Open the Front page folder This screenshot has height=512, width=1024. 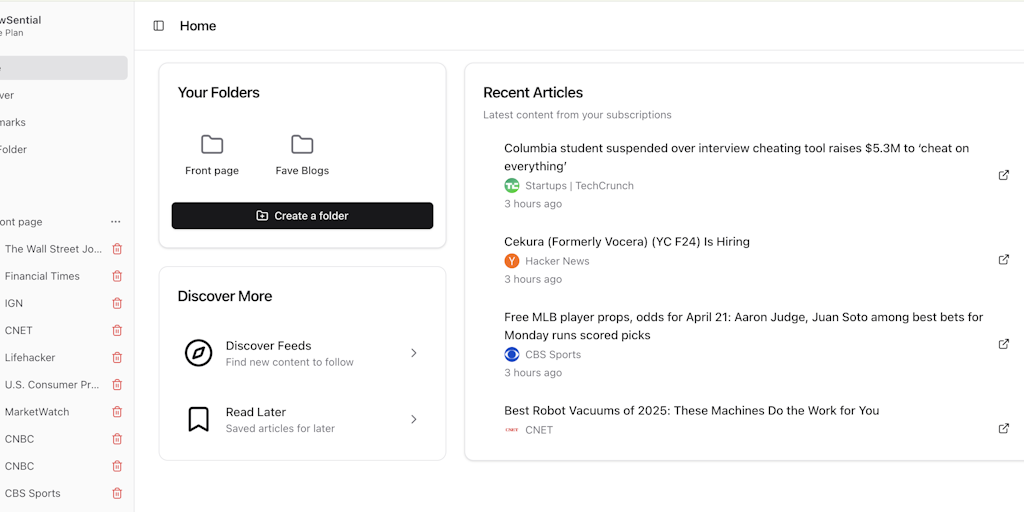pos(212,155)
